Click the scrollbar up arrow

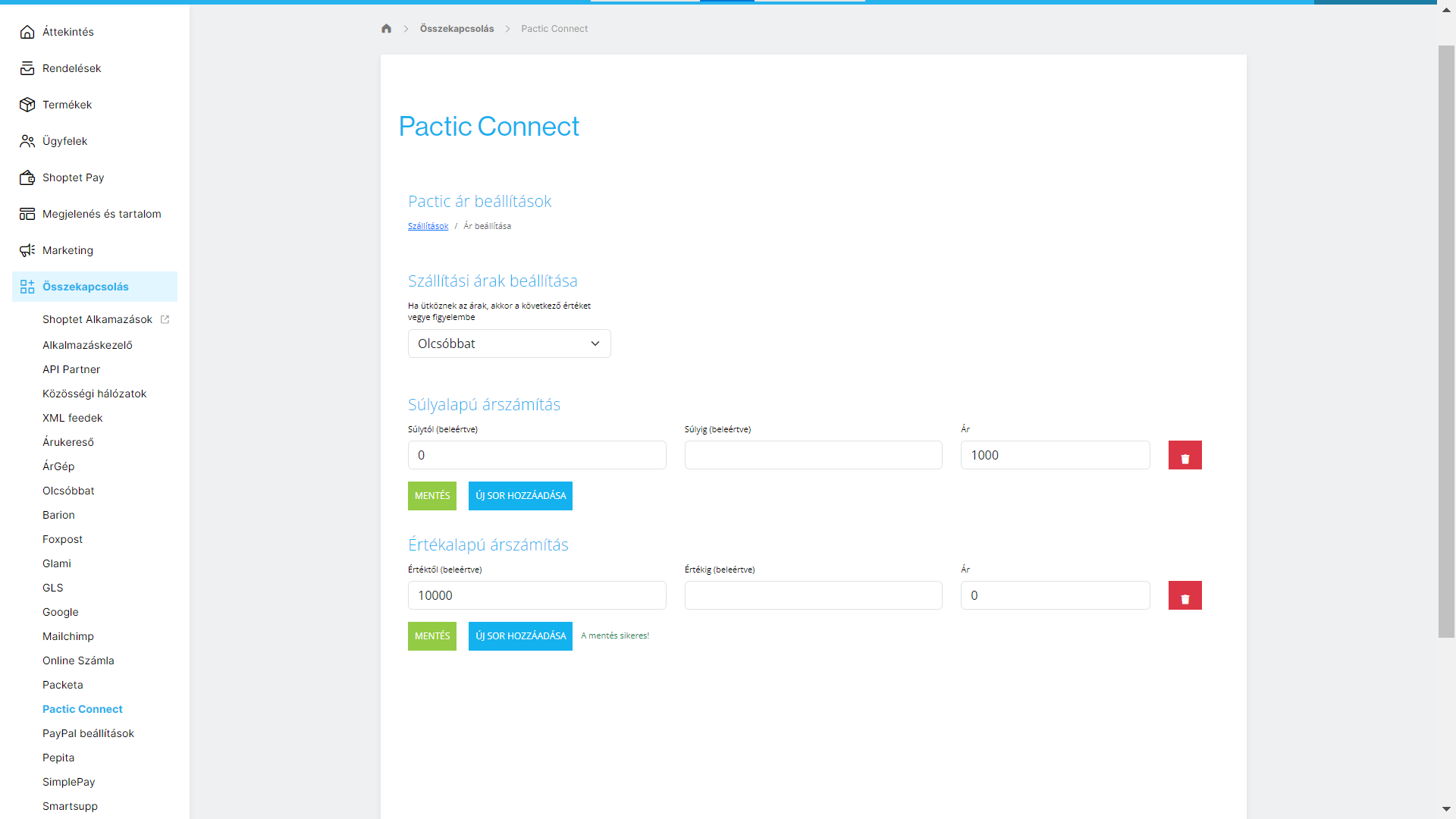click(1446, 11)
